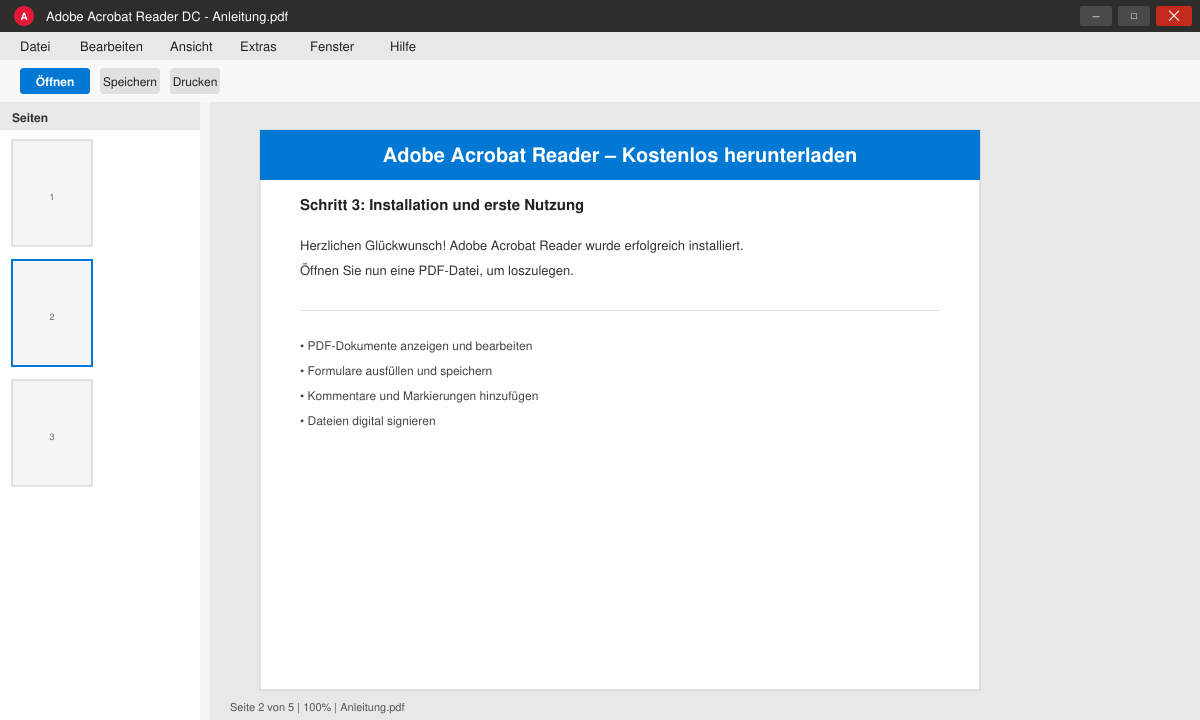Screen dimensions: 1200x720
Task: Click heading 'Schritt 3: Installation und erste Nutzung'
Action: coord(442,205)
